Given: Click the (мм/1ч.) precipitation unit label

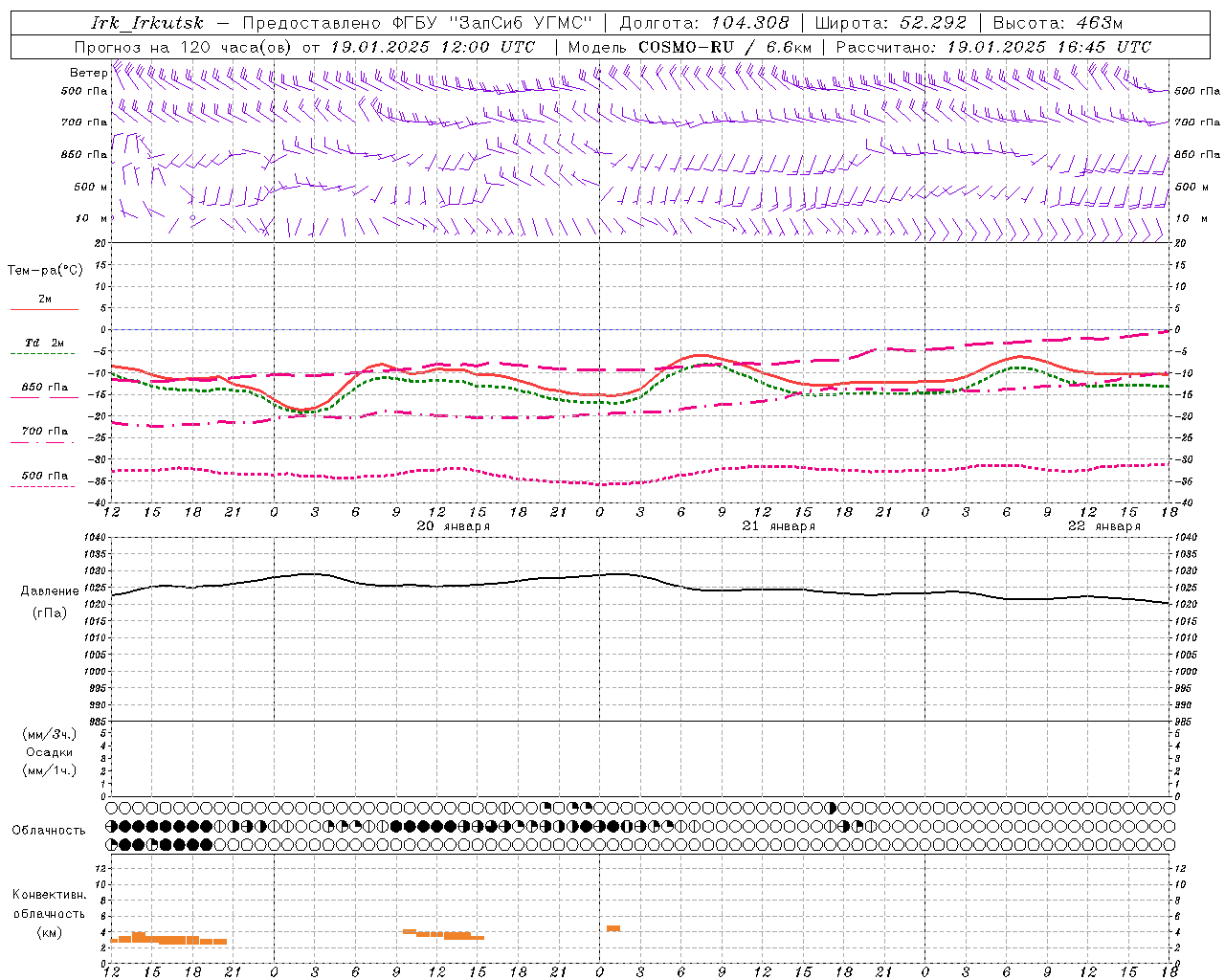Looking at the screenshot, I should 50,769.
